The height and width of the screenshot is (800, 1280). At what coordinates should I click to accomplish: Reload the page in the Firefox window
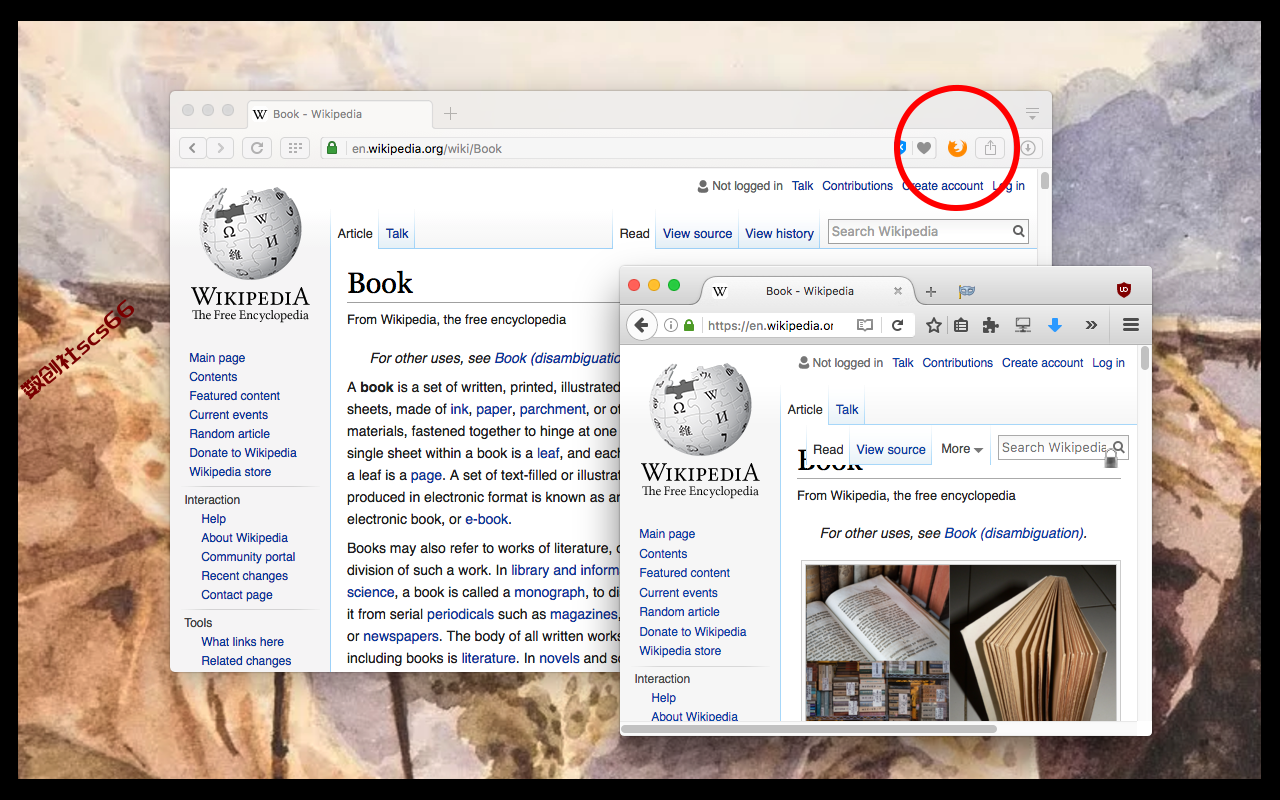coord(897,325)
